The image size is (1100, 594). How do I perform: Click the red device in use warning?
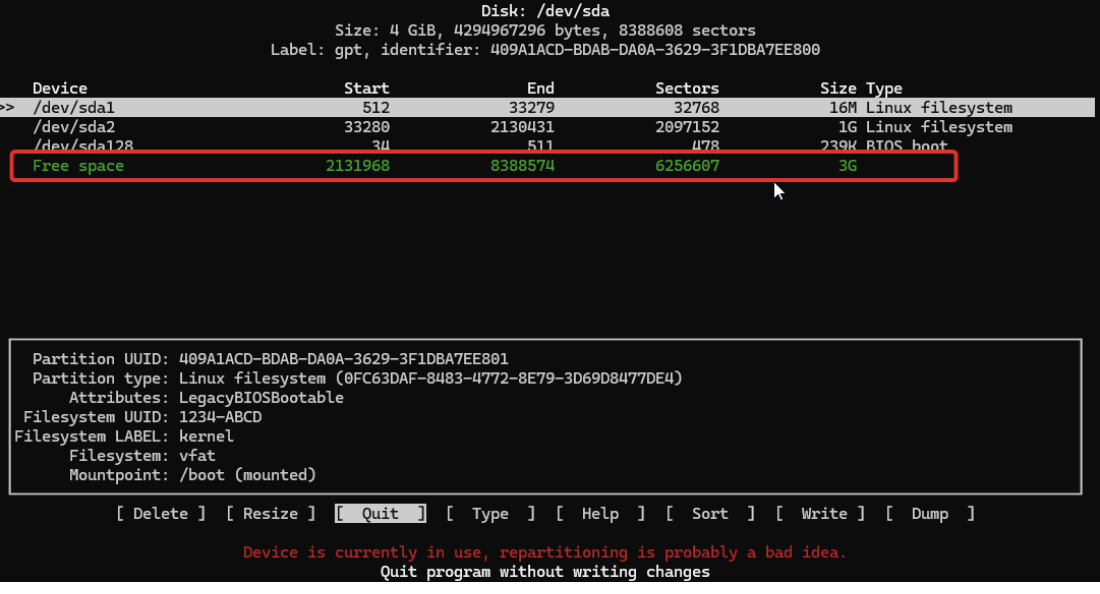[x=545, y=552]
